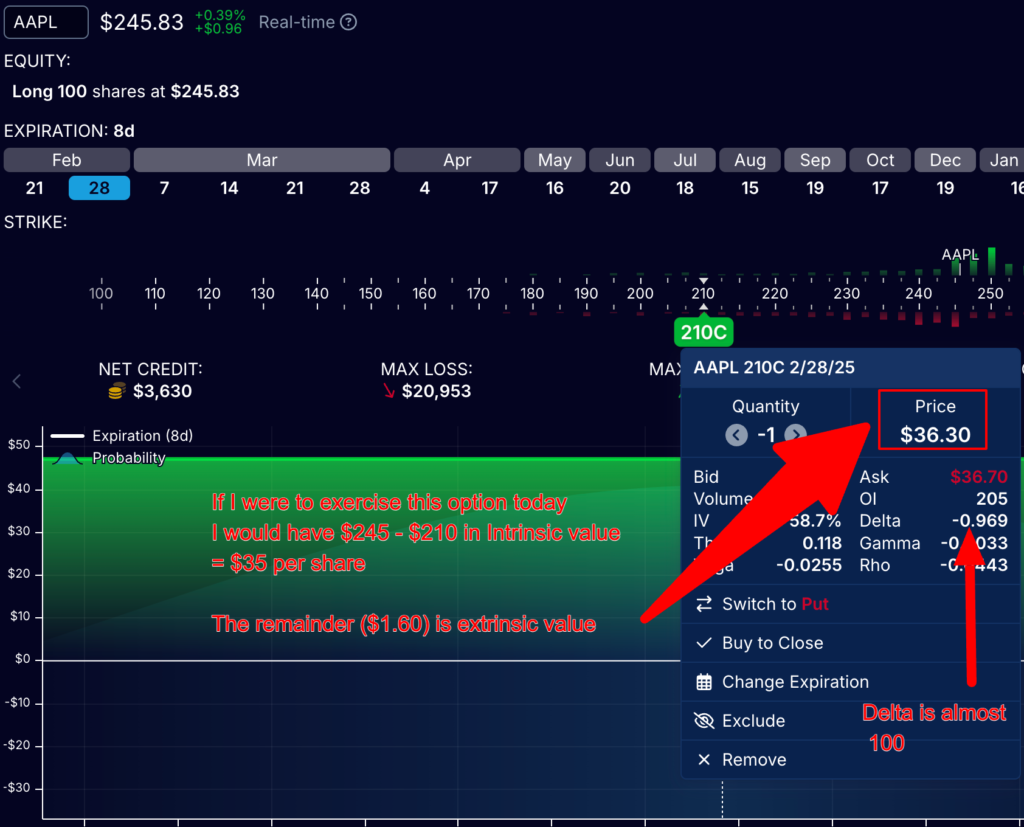Click the green 210C strike marker
This screenshot has height=827, width=1024.
pos(703,332)
